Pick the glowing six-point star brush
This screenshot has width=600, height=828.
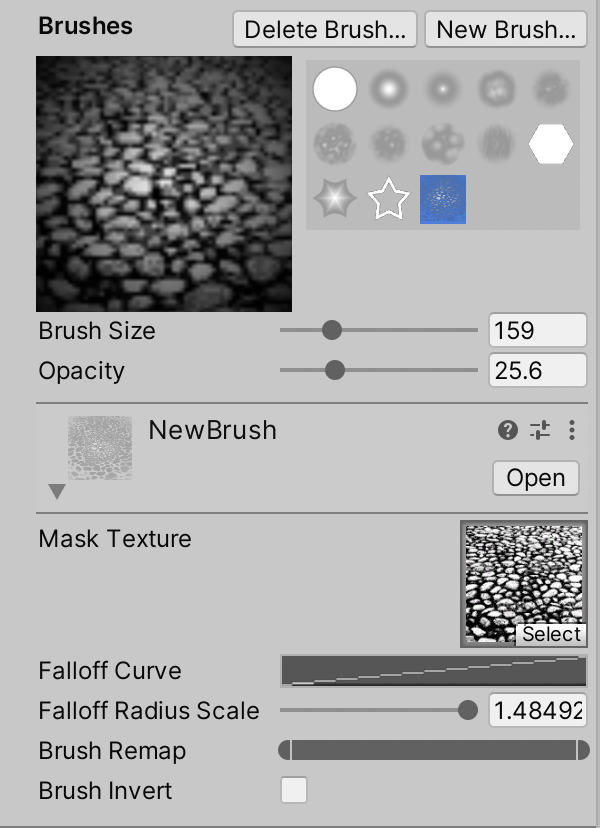335,199
